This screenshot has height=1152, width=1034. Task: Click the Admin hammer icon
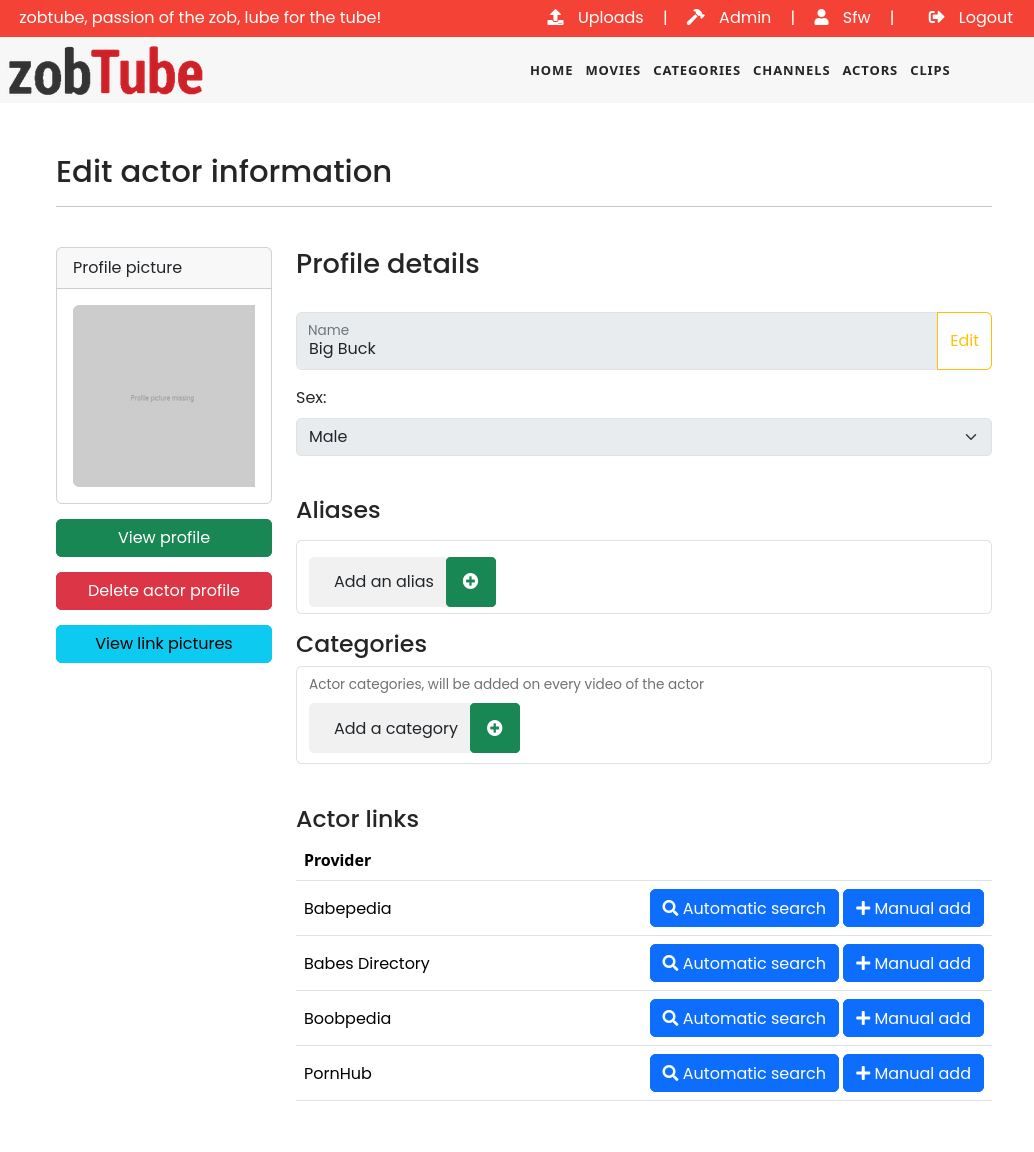click(x=695, y=18)
